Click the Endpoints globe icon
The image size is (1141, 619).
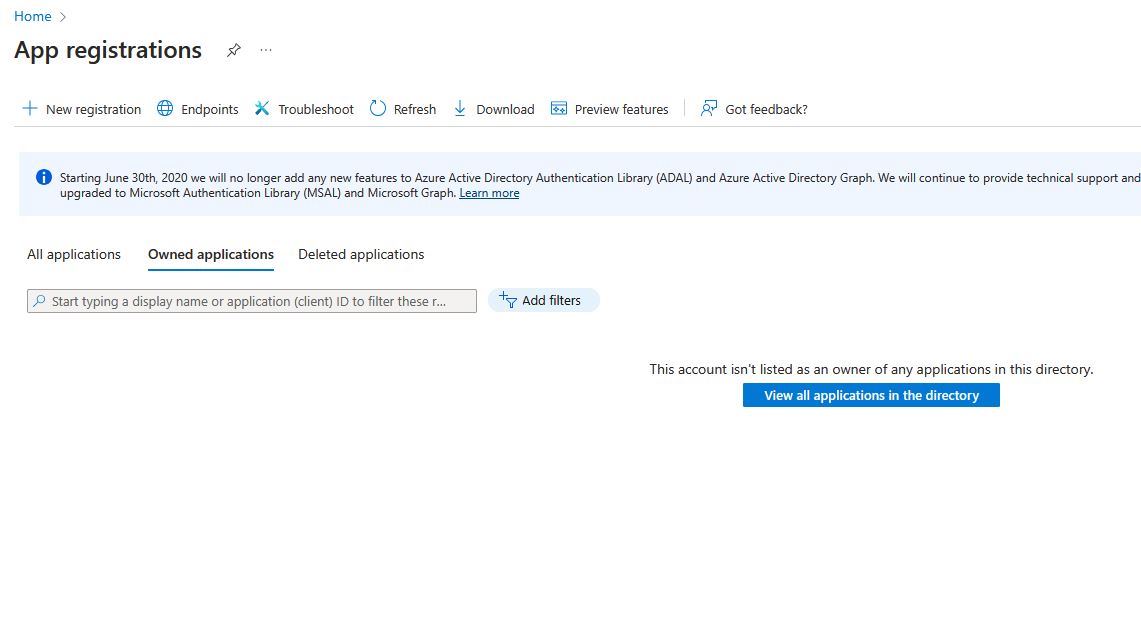pos(165,108)
